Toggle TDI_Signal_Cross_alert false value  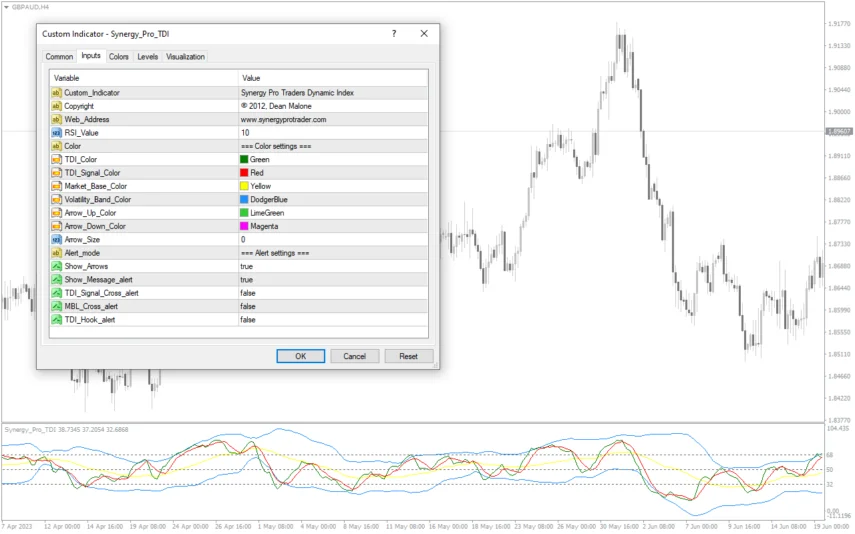247,293
